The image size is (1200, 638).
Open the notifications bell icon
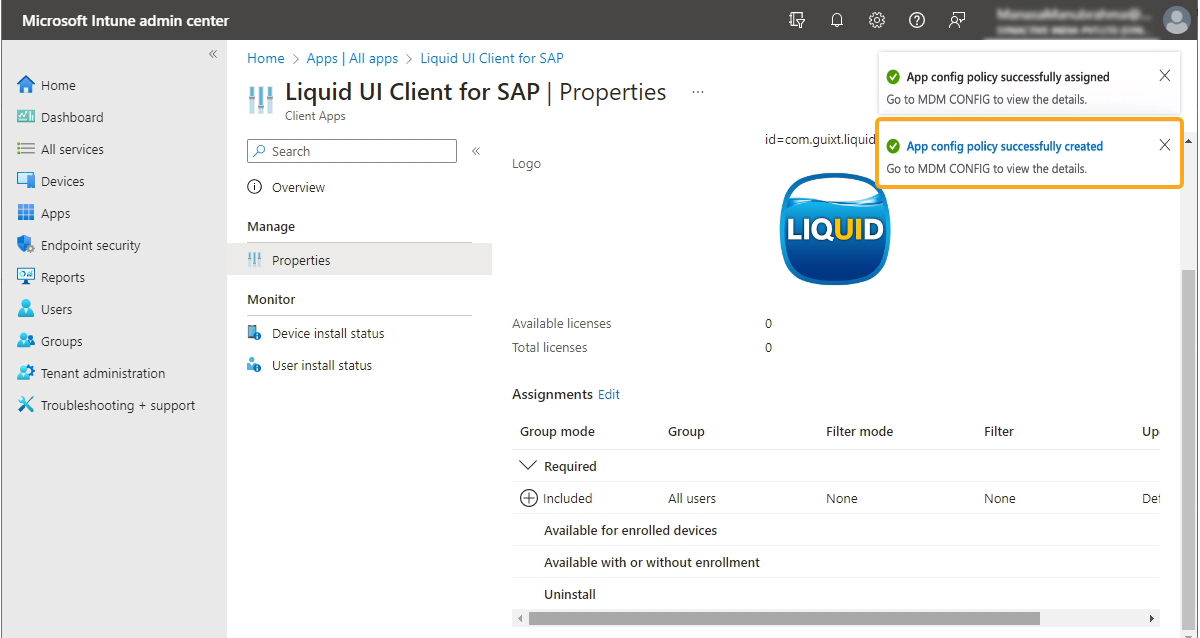pos(837,20)
